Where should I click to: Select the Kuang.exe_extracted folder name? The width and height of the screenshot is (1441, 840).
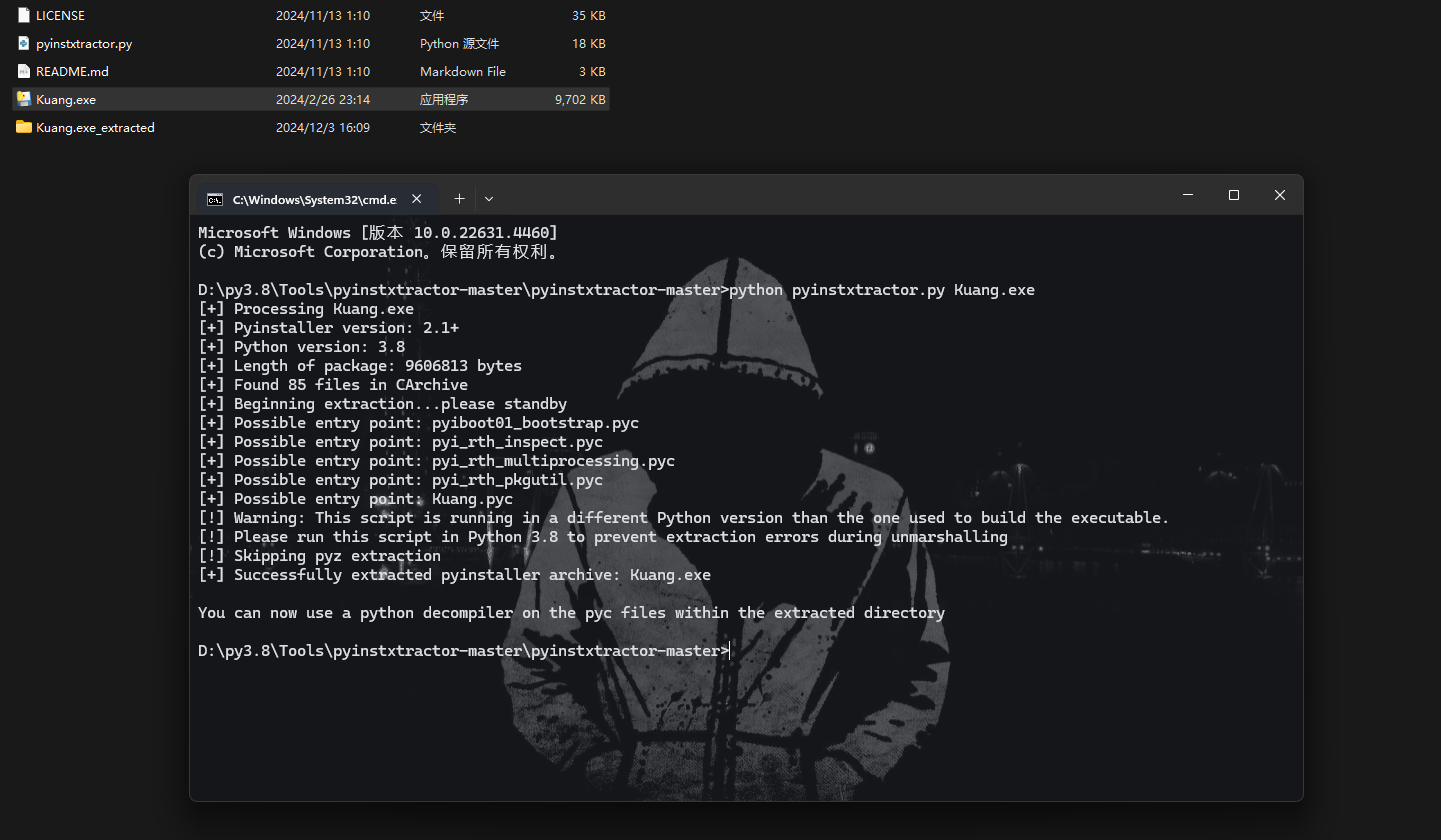pyautogui.click(x=95, y=128)
